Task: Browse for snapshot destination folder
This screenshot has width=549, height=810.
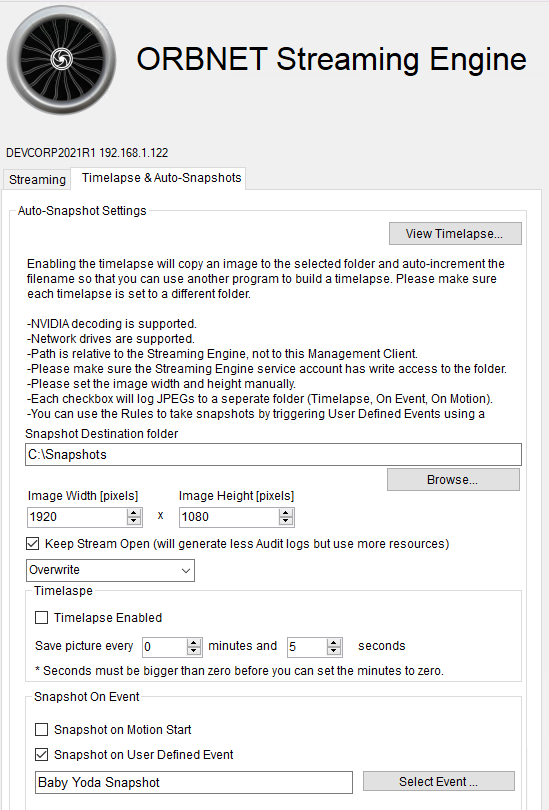Action: (x=453, y=479)
